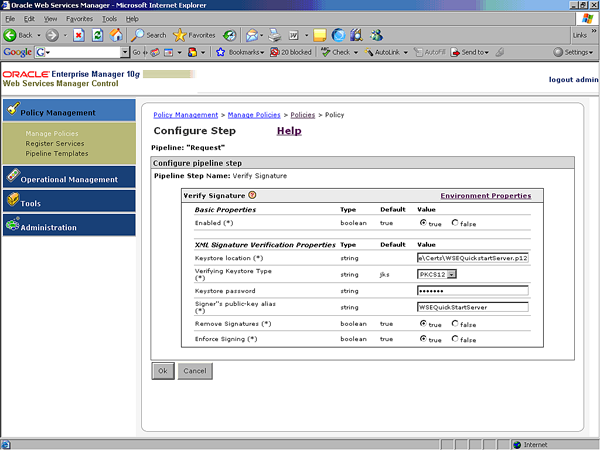Screen dimensions: 600x450
Task: Click the Cancel button
Action: coord(195,371)
